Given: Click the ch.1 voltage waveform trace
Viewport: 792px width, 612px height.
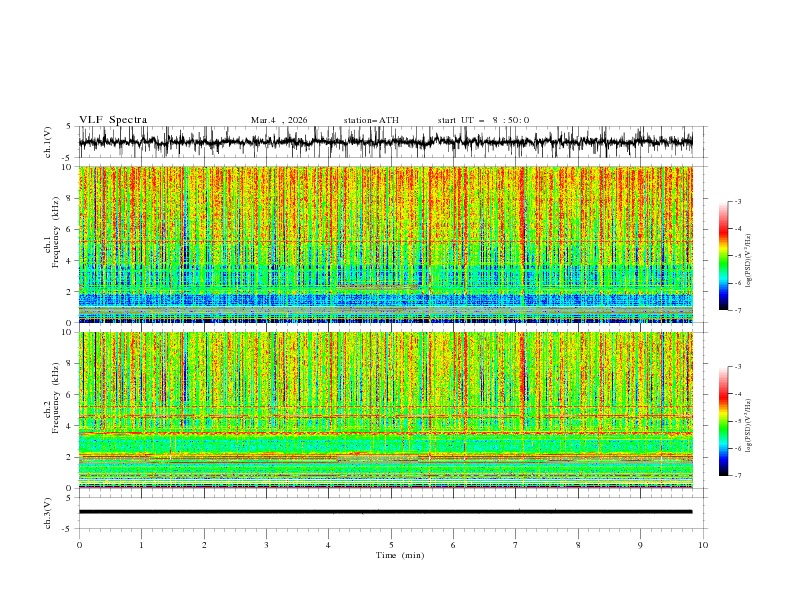Looking at the screenshot, I should [x=385, y=142].
